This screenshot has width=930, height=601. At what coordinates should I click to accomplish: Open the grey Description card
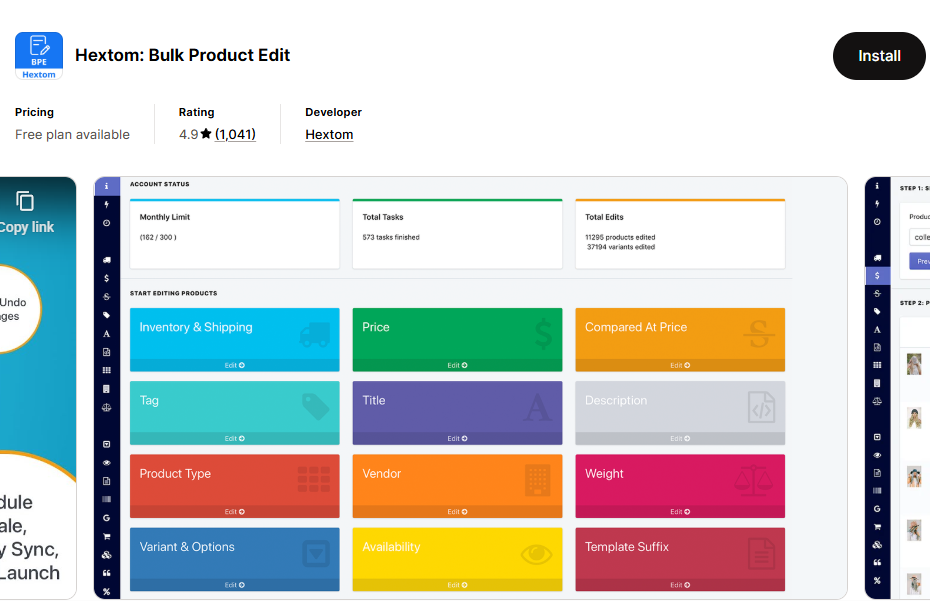680,413
